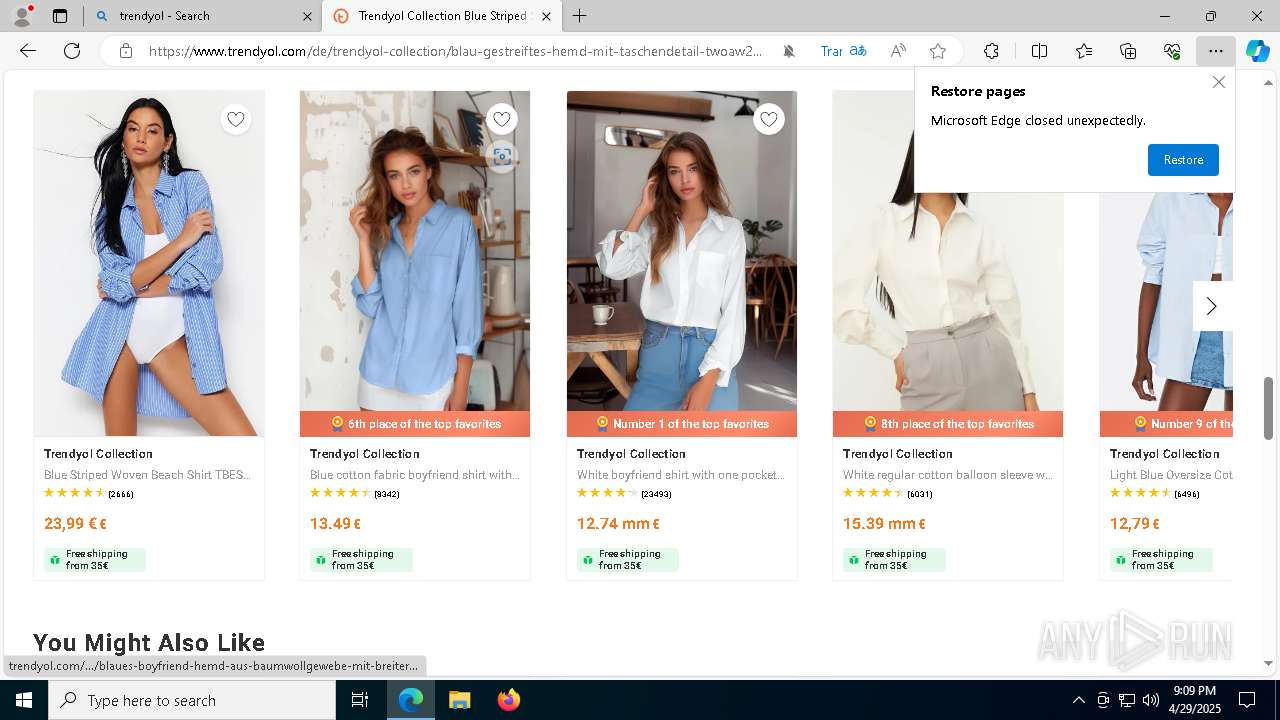Screen dimensions: 1280x720
Task: Open volume control in system tray
Action: pyautogui.click(x=1151, y=700)
